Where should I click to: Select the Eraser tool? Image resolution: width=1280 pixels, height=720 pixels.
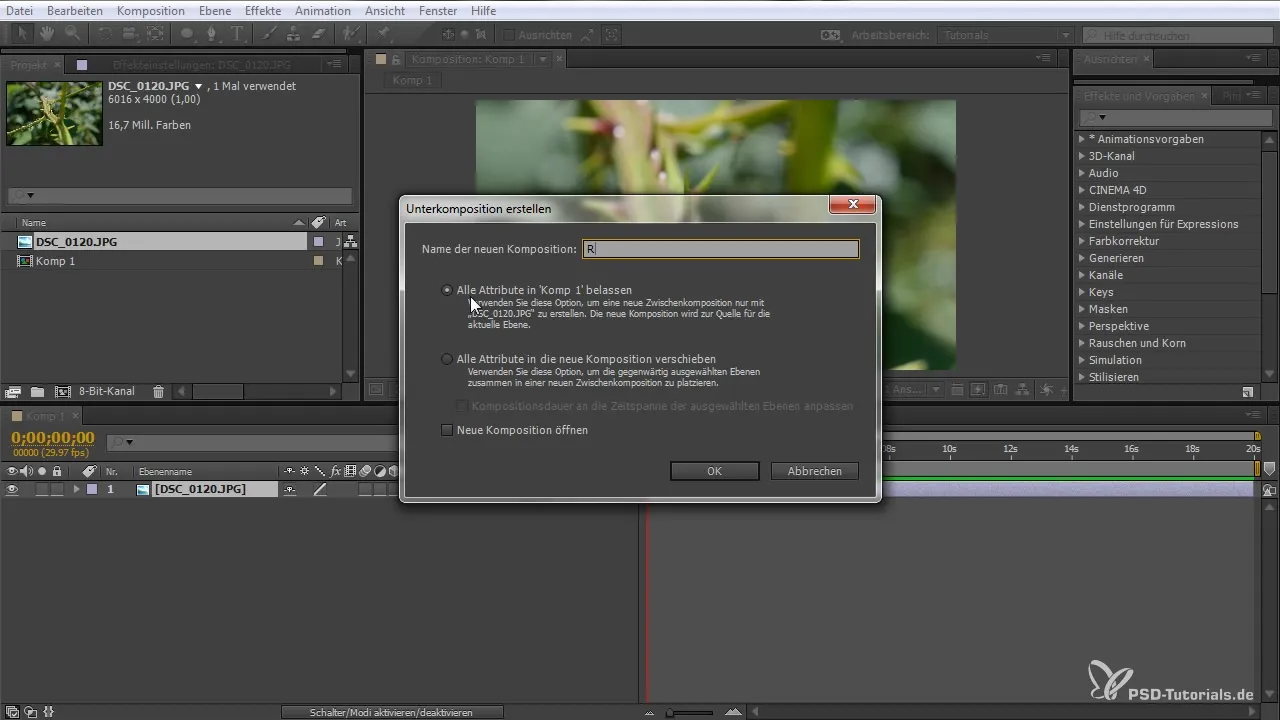point(318,34)
